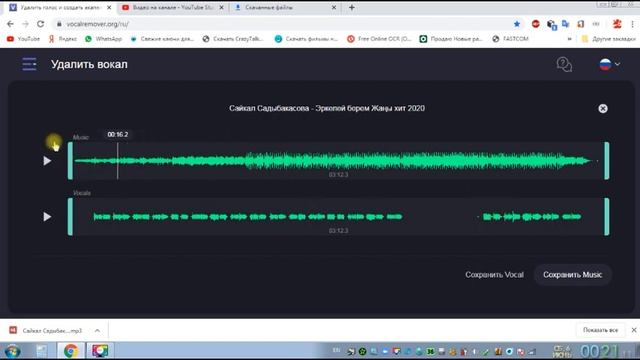
Task: Switch to the YouTube Studio tab
Action: (172, 7)
